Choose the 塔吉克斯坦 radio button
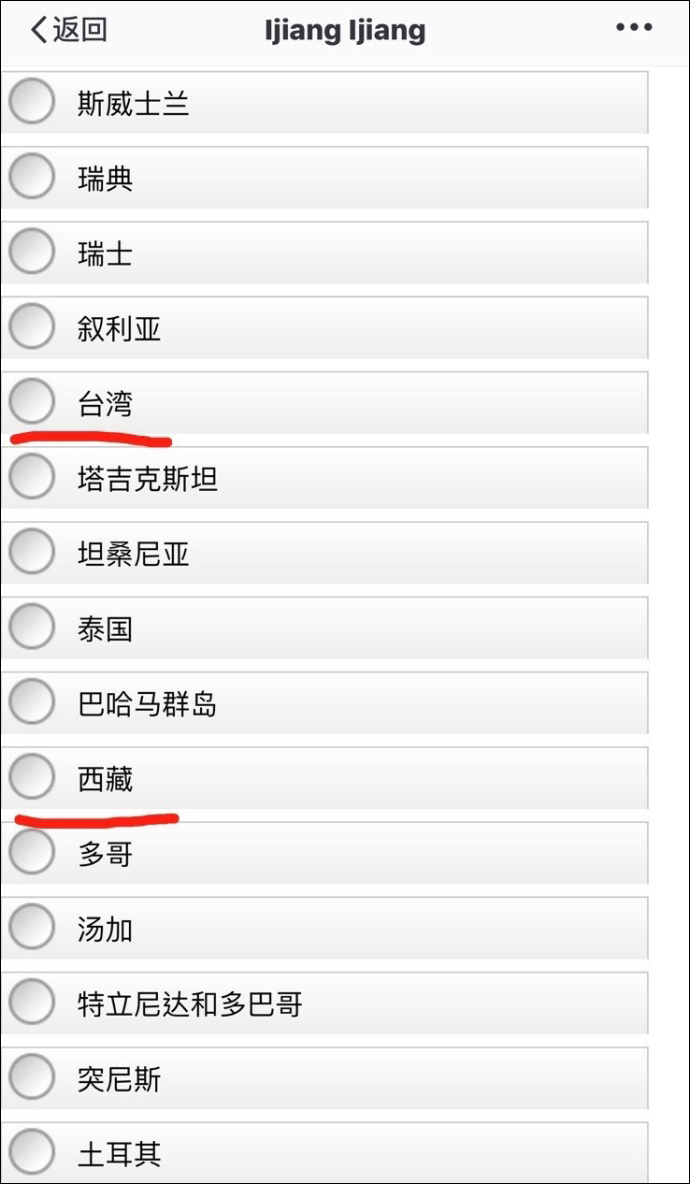This screenshot has height=1184, width=690. (32, 477)
